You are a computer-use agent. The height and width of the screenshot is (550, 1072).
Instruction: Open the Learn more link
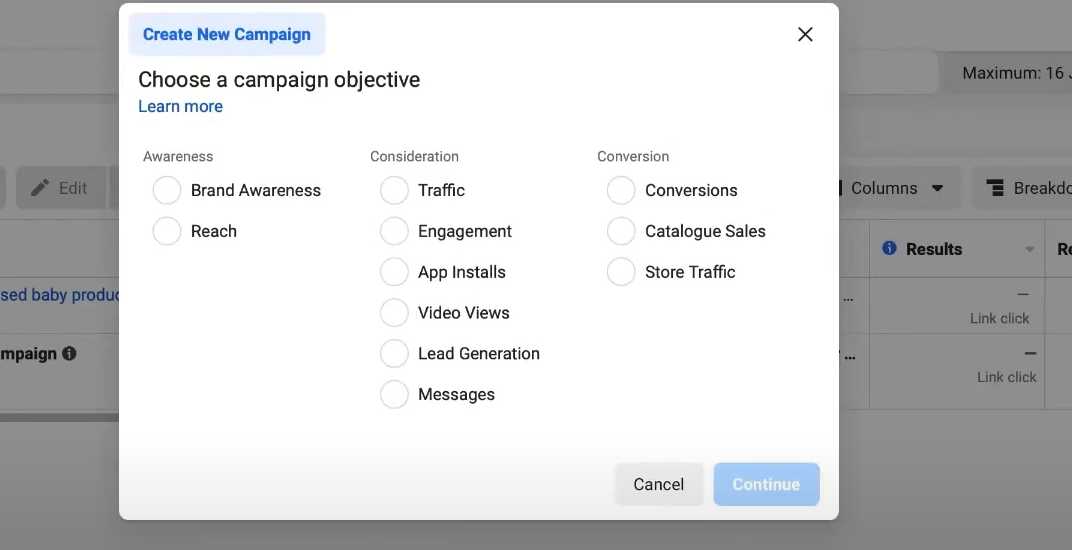(x=180, y=107)
